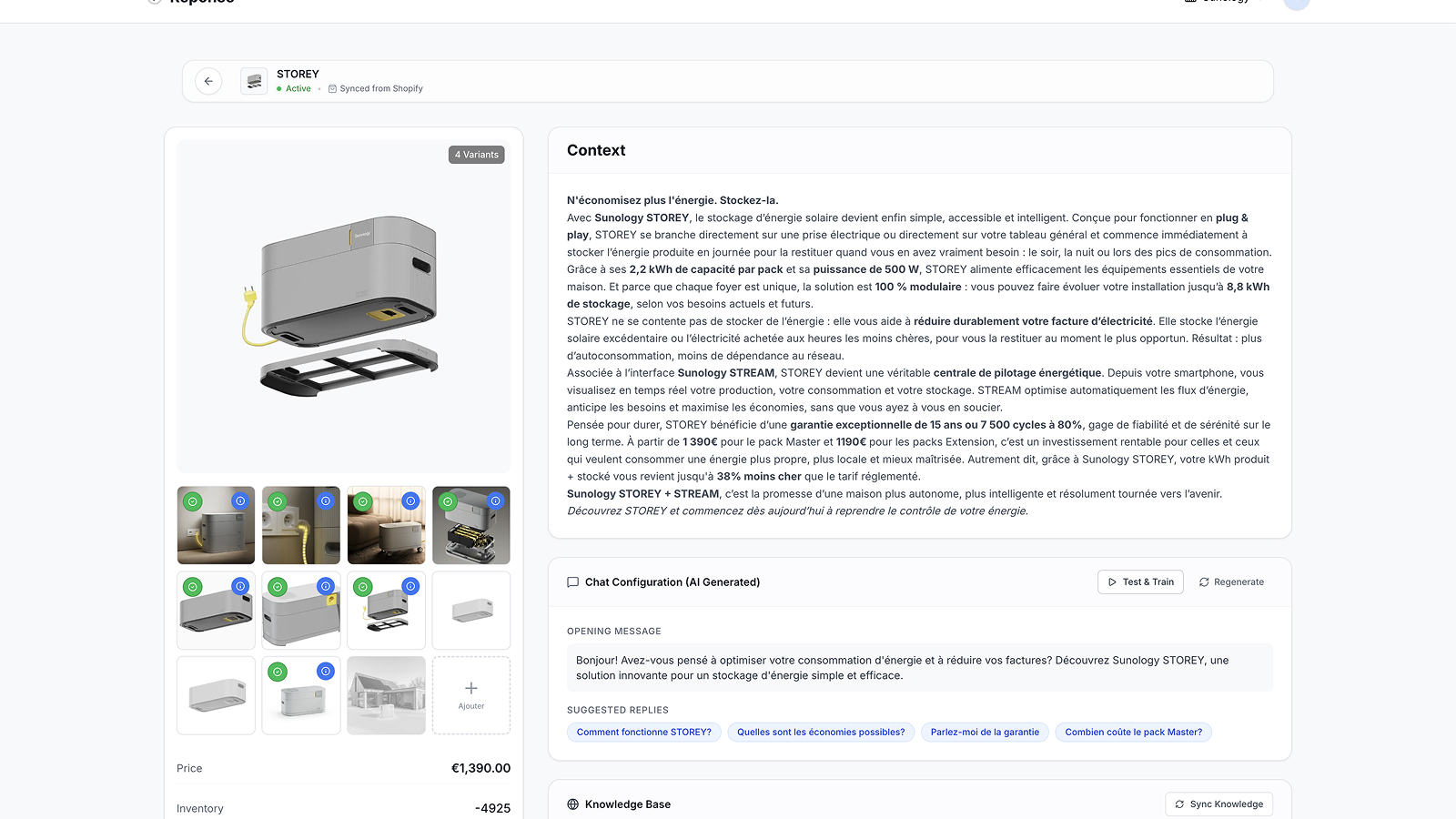Click the STOREY product thumbnail in the header bar
Image resolution: width=1456 pixels, height=819 pixels.
(x=253, y=81)
